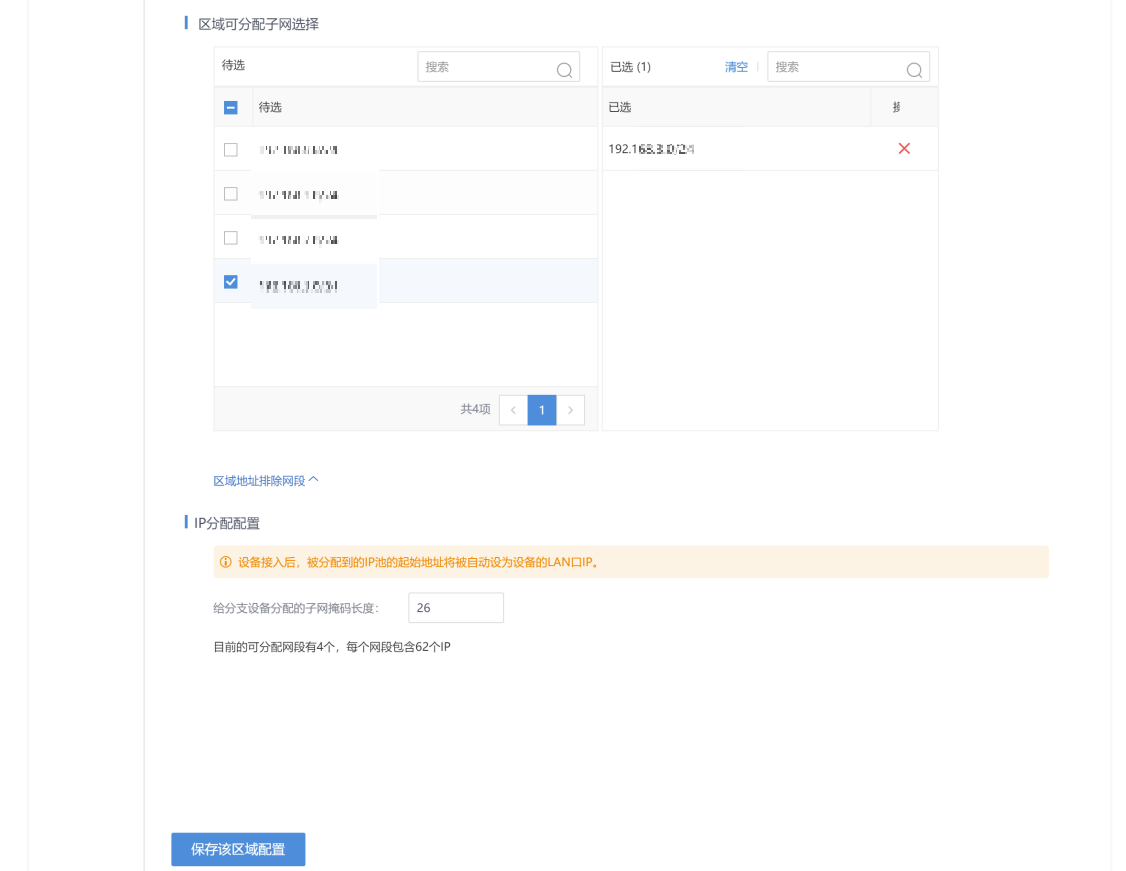Go to next page of 待选 list
1126x871 pixels.
coord(570,410)
